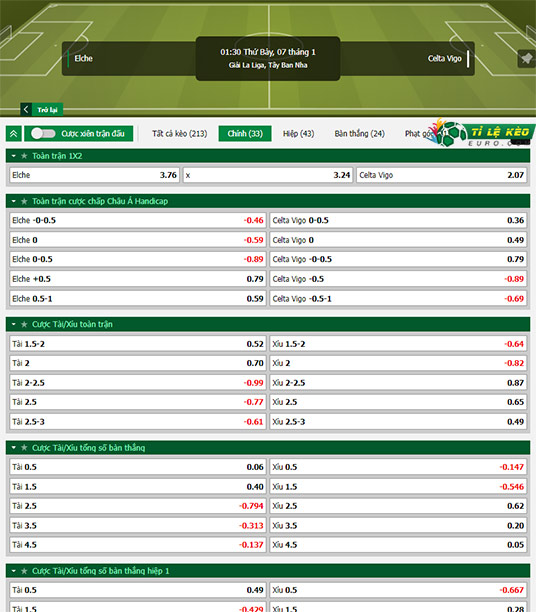
Task: Click the collapse-all double chevron icon
Action: [x=14, y=133]
